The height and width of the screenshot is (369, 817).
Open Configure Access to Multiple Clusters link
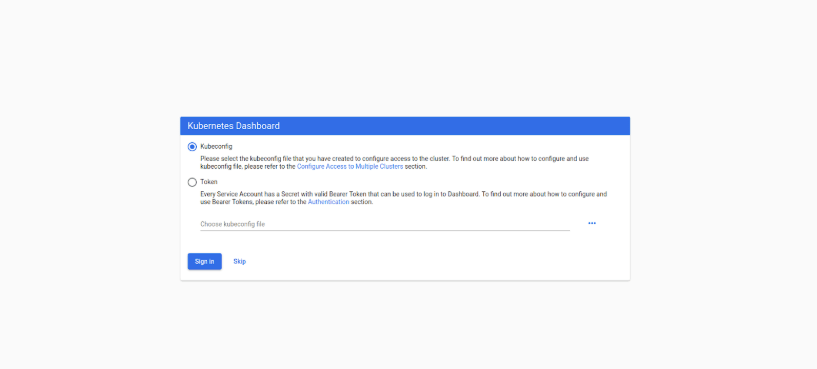click(350, 167)
